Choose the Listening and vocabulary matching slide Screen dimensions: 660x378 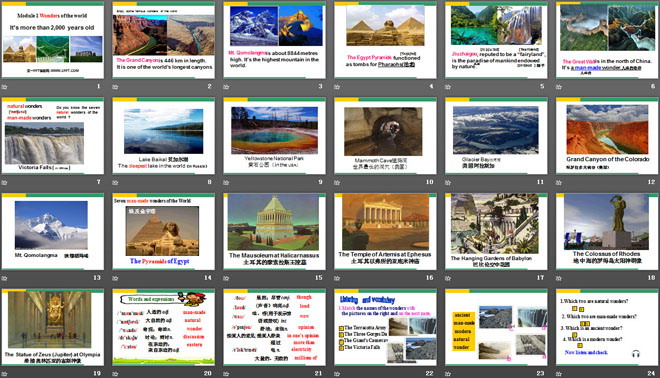385,327
